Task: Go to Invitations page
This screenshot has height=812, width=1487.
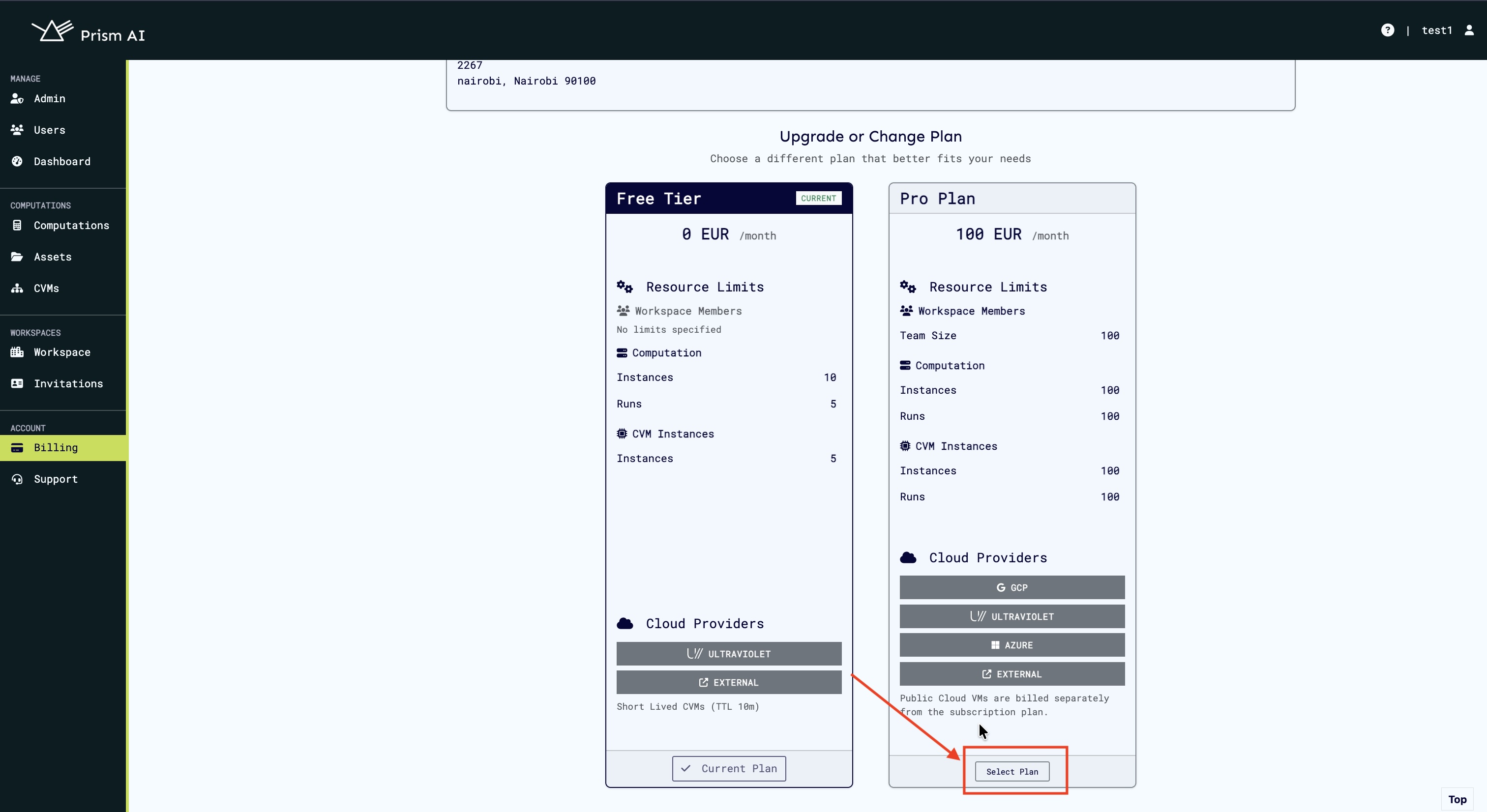Action: click(63, 384)
